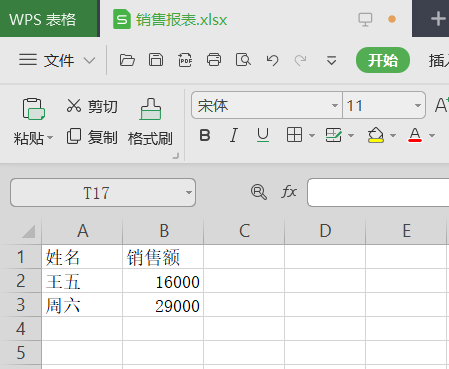The image size is (449, 369).
Task: Select column A header
Action: 82,231
